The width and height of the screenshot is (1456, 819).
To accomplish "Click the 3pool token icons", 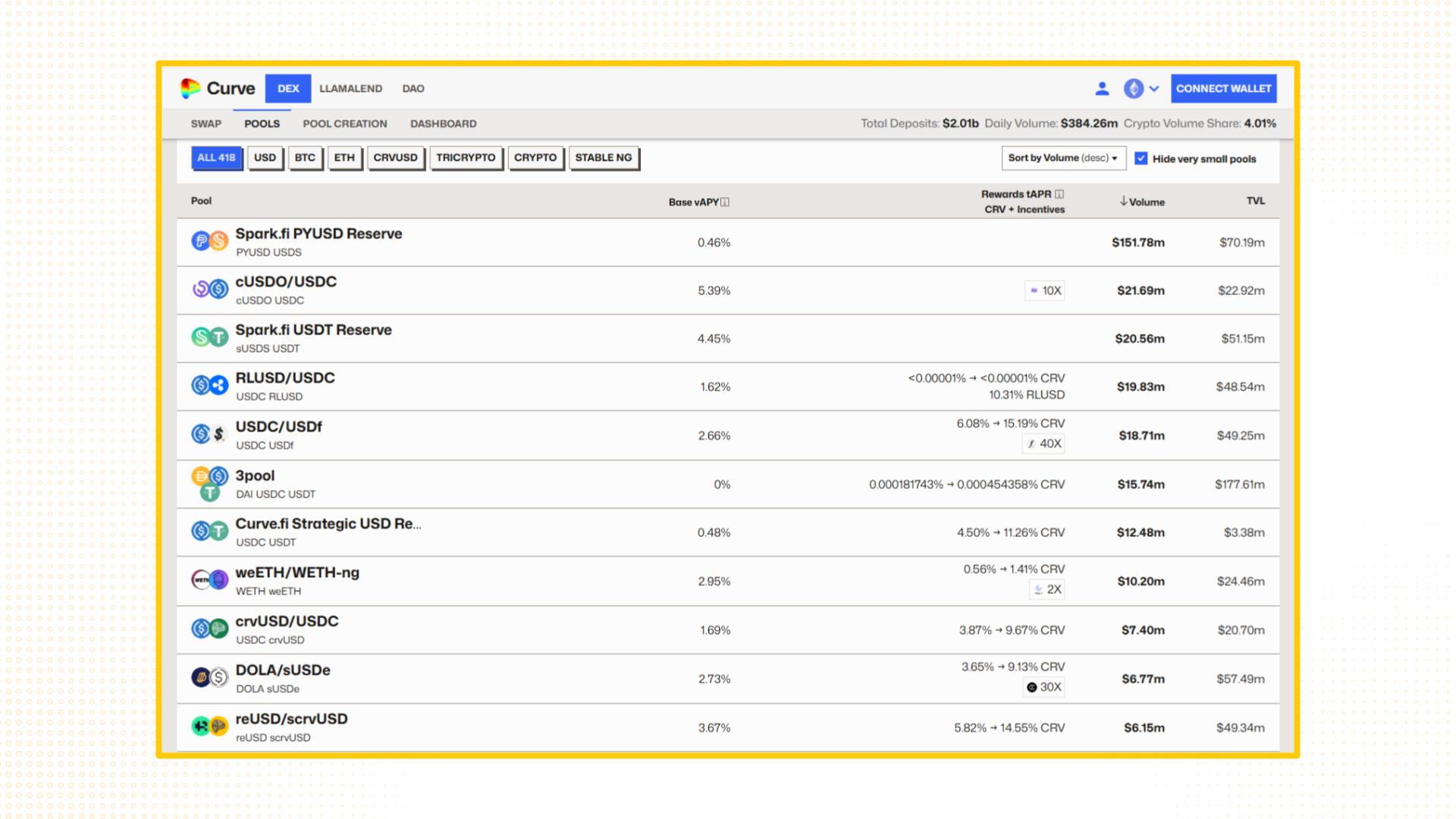I will coord(209,485).
